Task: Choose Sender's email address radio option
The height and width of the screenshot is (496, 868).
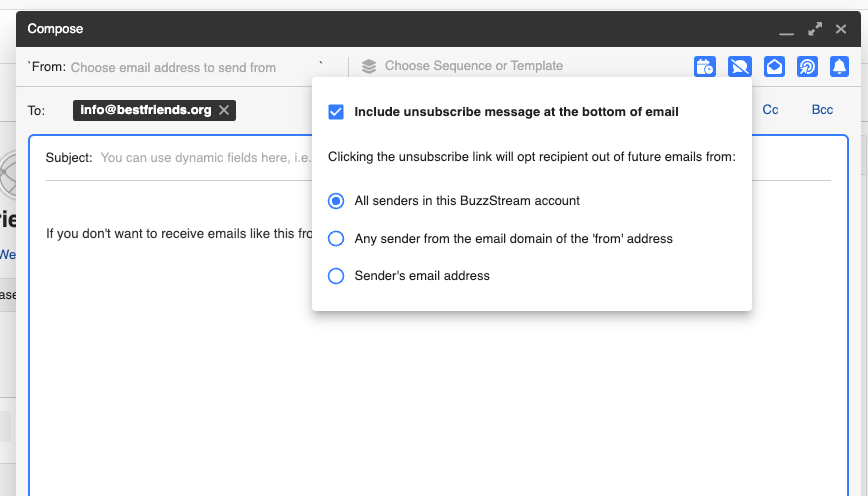Action: click(x=336, y=276)
